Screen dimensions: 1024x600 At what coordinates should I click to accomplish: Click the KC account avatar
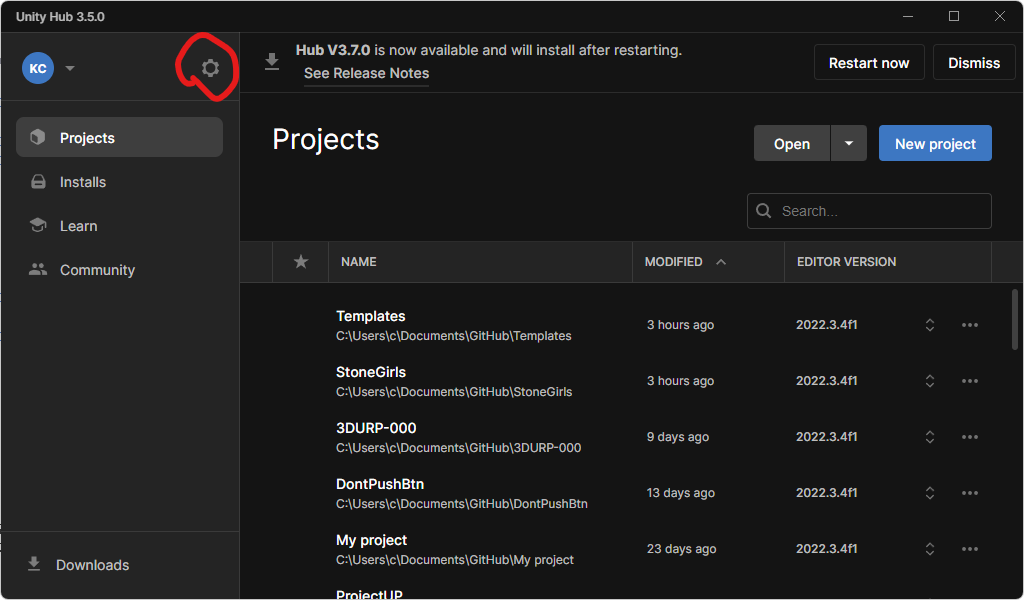point(38,68)
